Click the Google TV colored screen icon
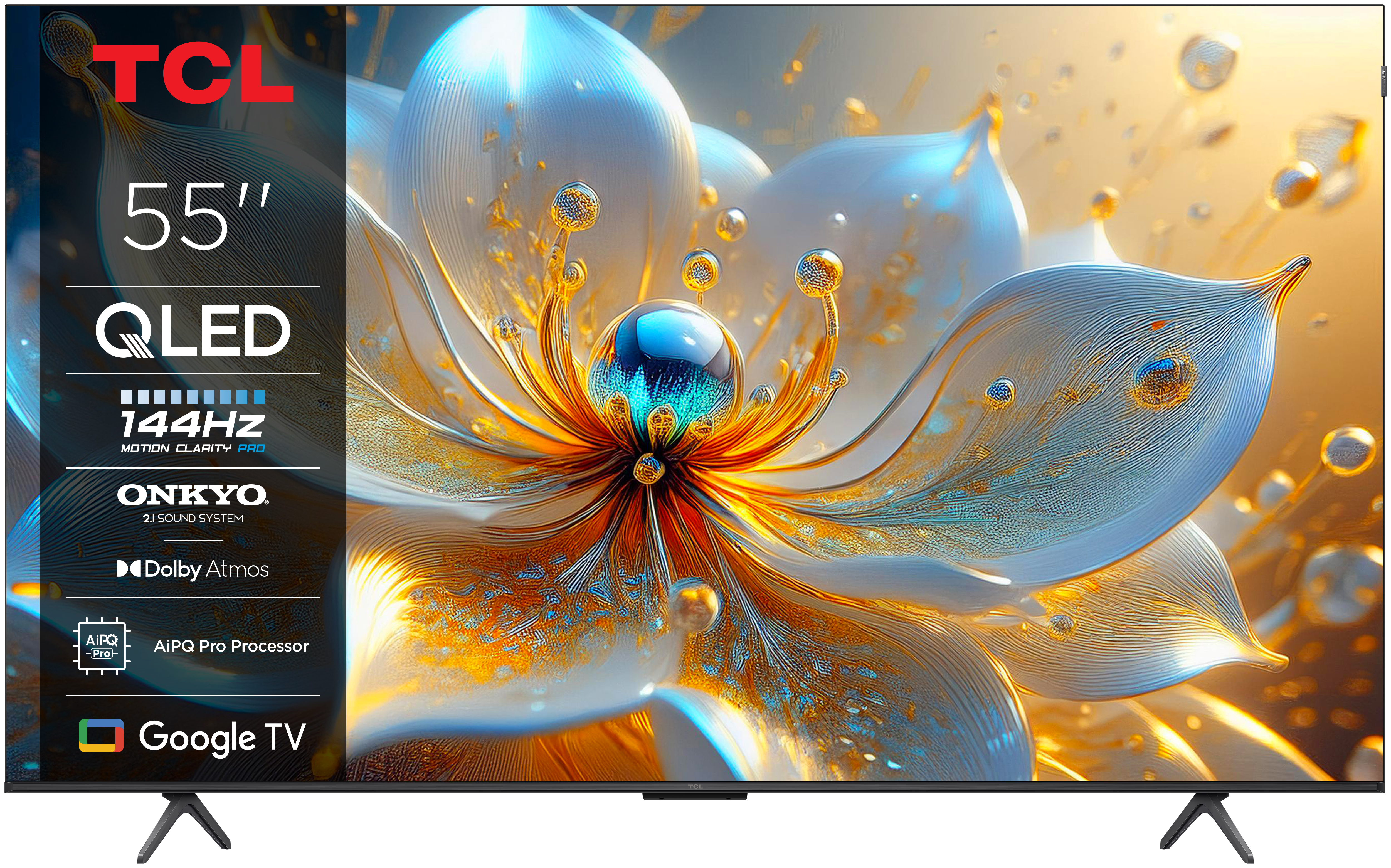Viewport: 1391px width, 868px height. tap(101, 735)
